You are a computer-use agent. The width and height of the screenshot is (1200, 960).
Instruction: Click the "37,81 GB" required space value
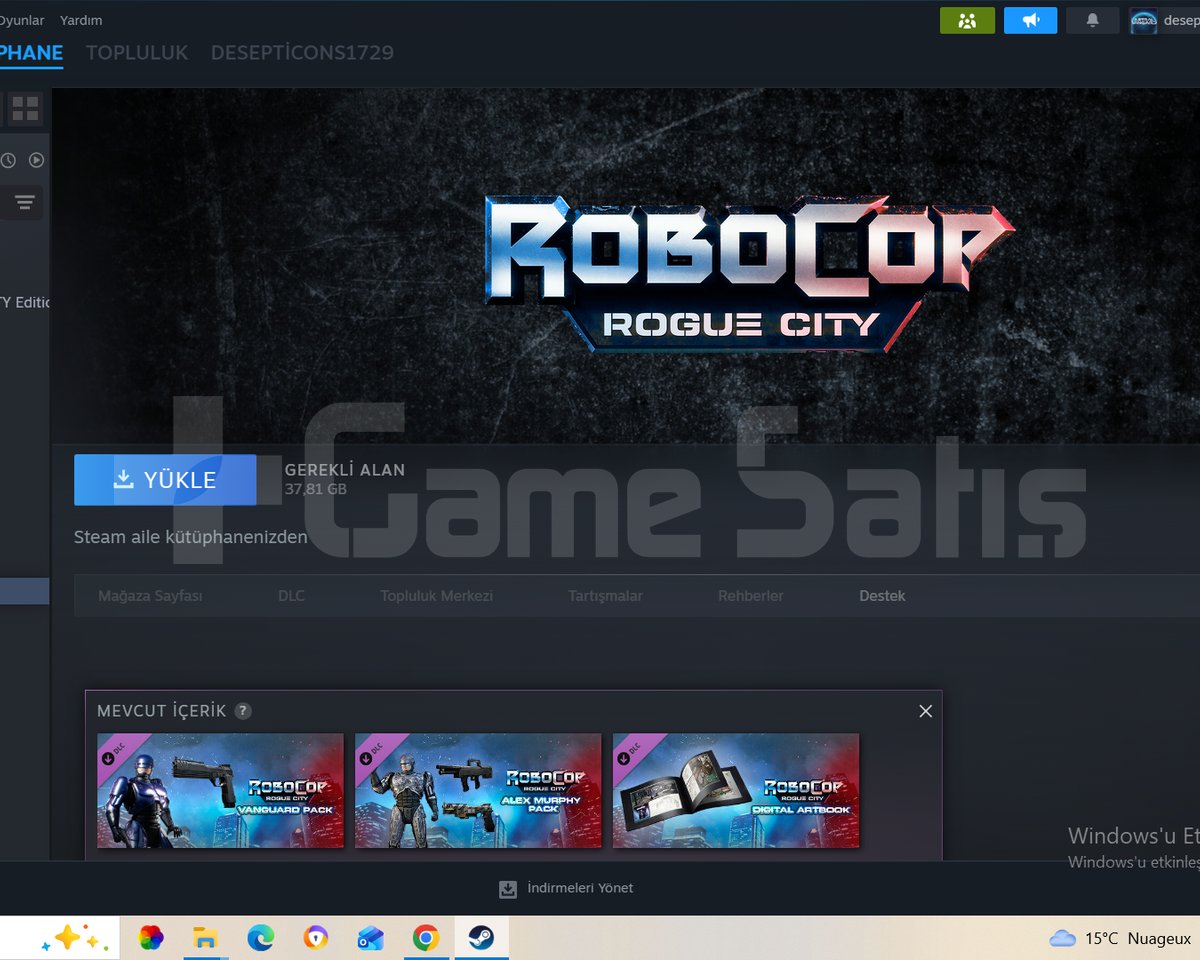[x=316, y=490]
